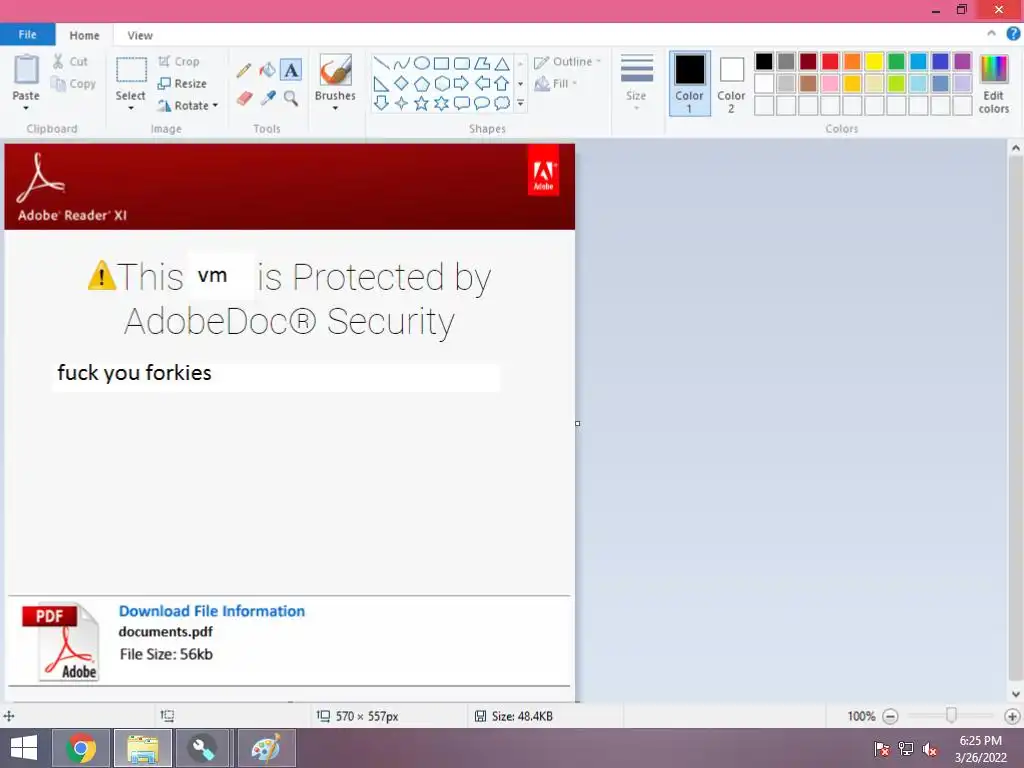Activate Color 1 foreground selector
The height and width of the screenshot is (768, 1024).
[x=690, y=84]
